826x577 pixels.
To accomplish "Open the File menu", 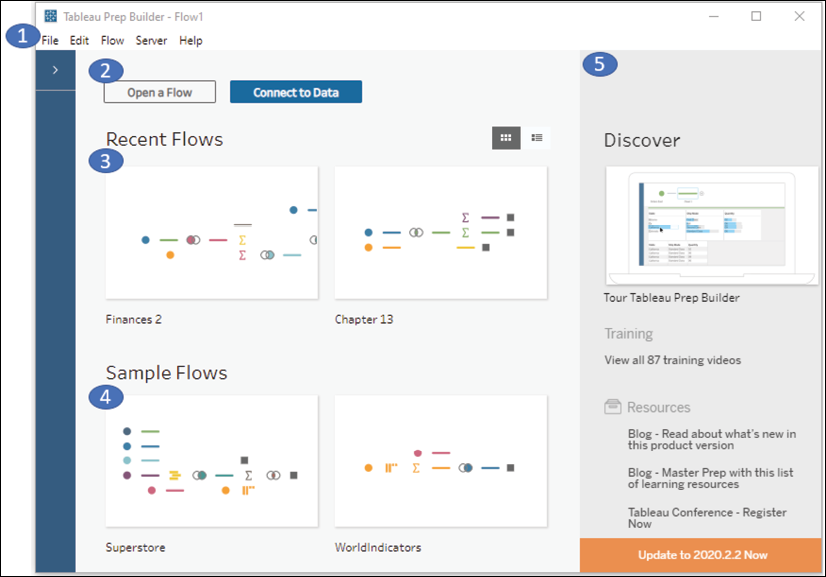I will (50, 41).
